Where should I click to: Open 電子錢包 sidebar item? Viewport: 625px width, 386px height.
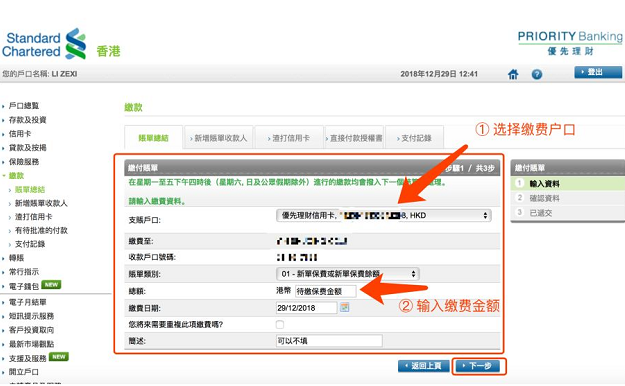pyautogui.click(x=24, y=286)
